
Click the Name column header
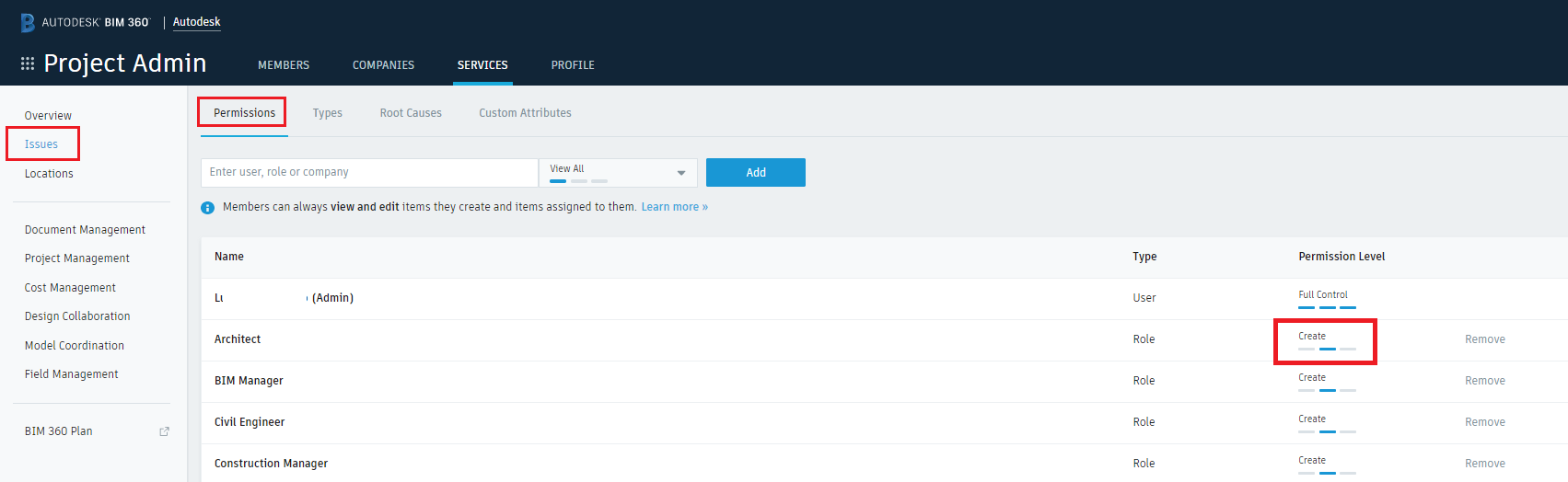click(x=229, y=257)
